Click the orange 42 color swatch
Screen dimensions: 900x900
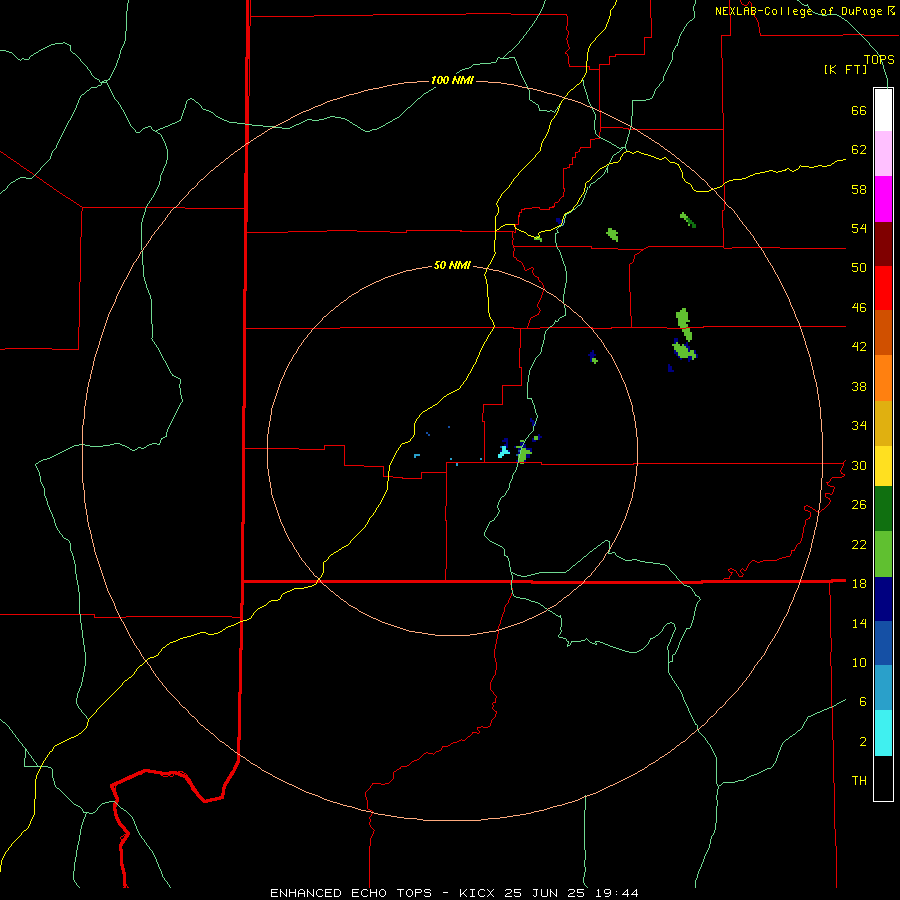[x=883, y=378]
